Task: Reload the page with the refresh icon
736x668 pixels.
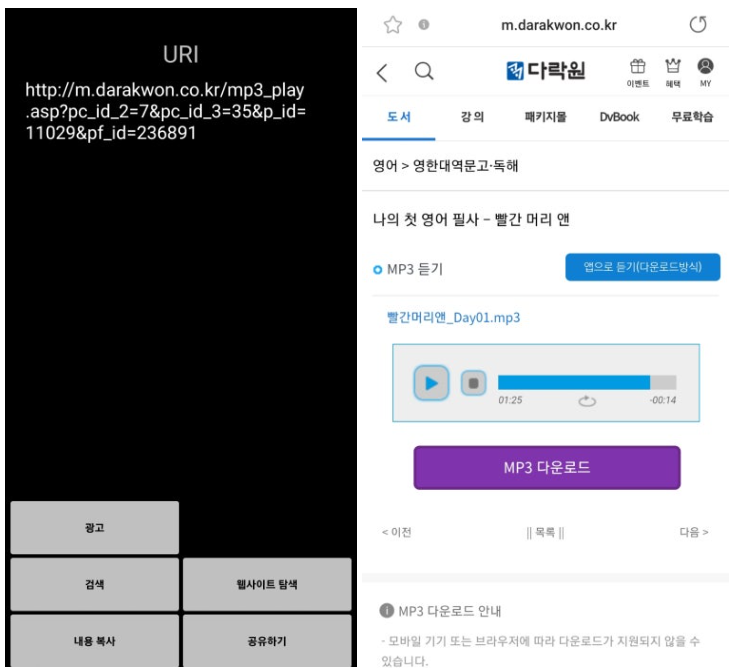Action: tap(698, 24)
